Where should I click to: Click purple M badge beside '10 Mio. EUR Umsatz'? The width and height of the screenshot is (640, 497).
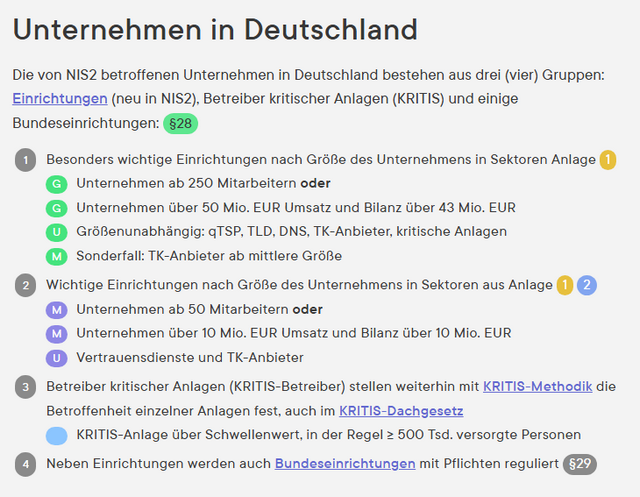pyautogui.click(x=57, y=334)
